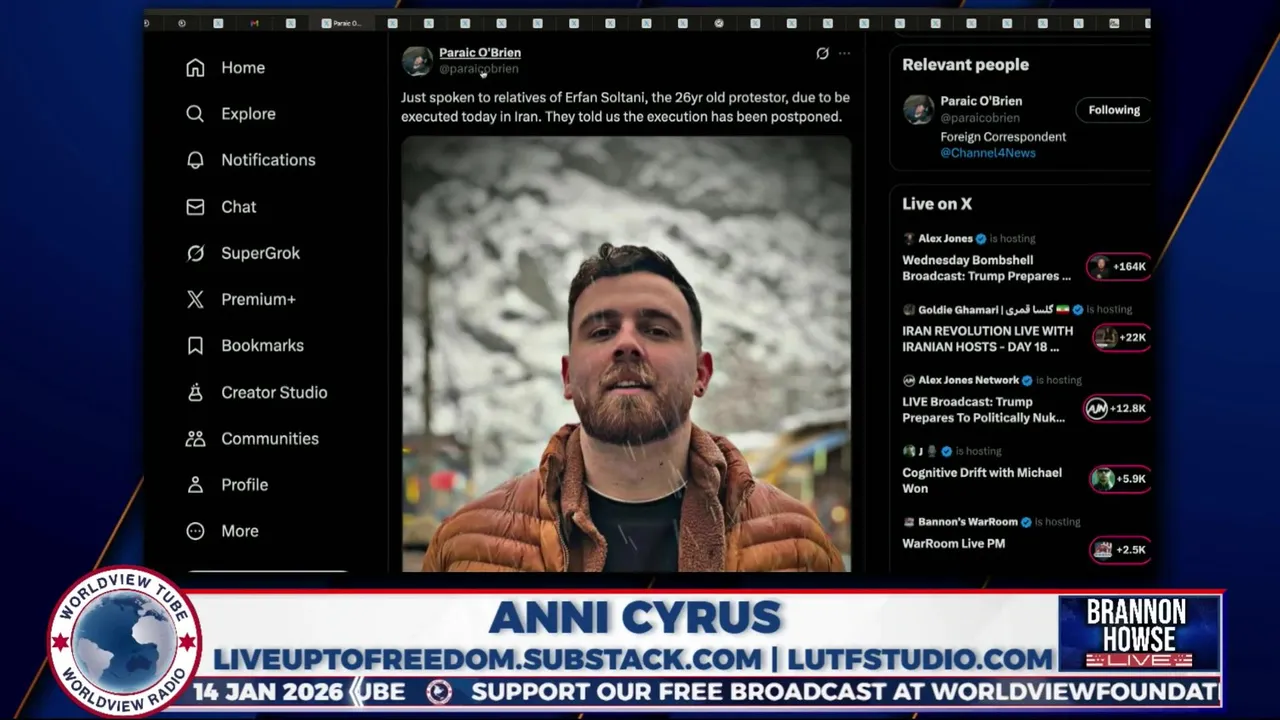Open Creator Studio menu item
Image resolution: width=1280 pixels, height=720 pixels.
pos(274,392)
